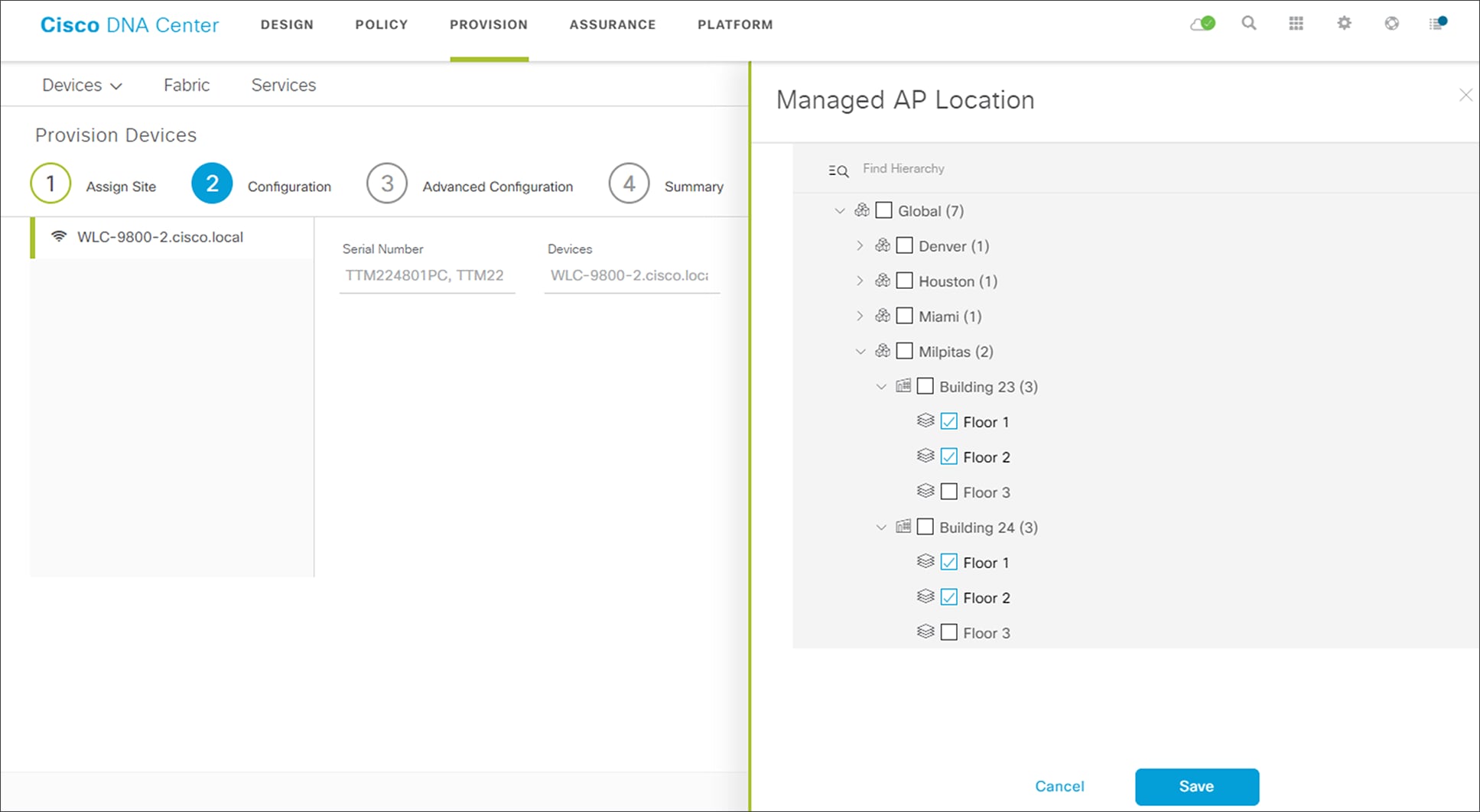Viewport: 1480px width, 812px height.
Task: Click the Building 24 building icon
Action: (903, 527)
